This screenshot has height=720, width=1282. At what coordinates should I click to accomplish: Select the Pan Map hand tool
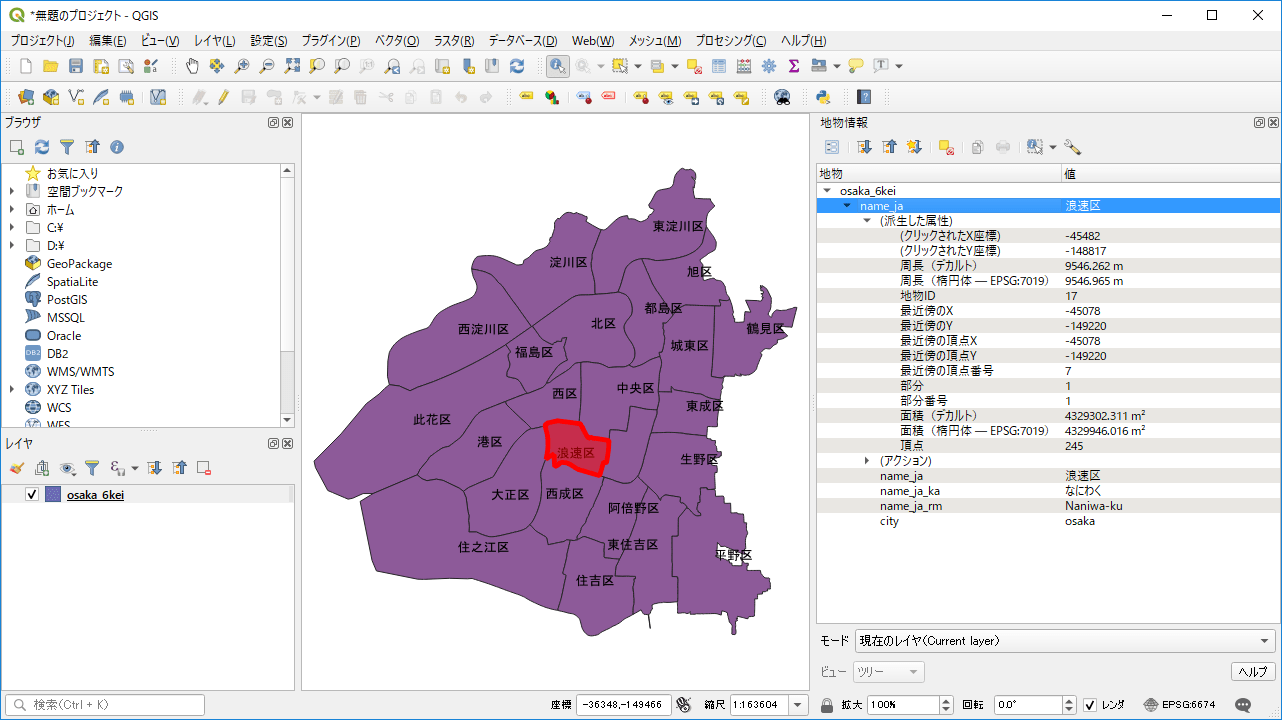tap(192, 66)
